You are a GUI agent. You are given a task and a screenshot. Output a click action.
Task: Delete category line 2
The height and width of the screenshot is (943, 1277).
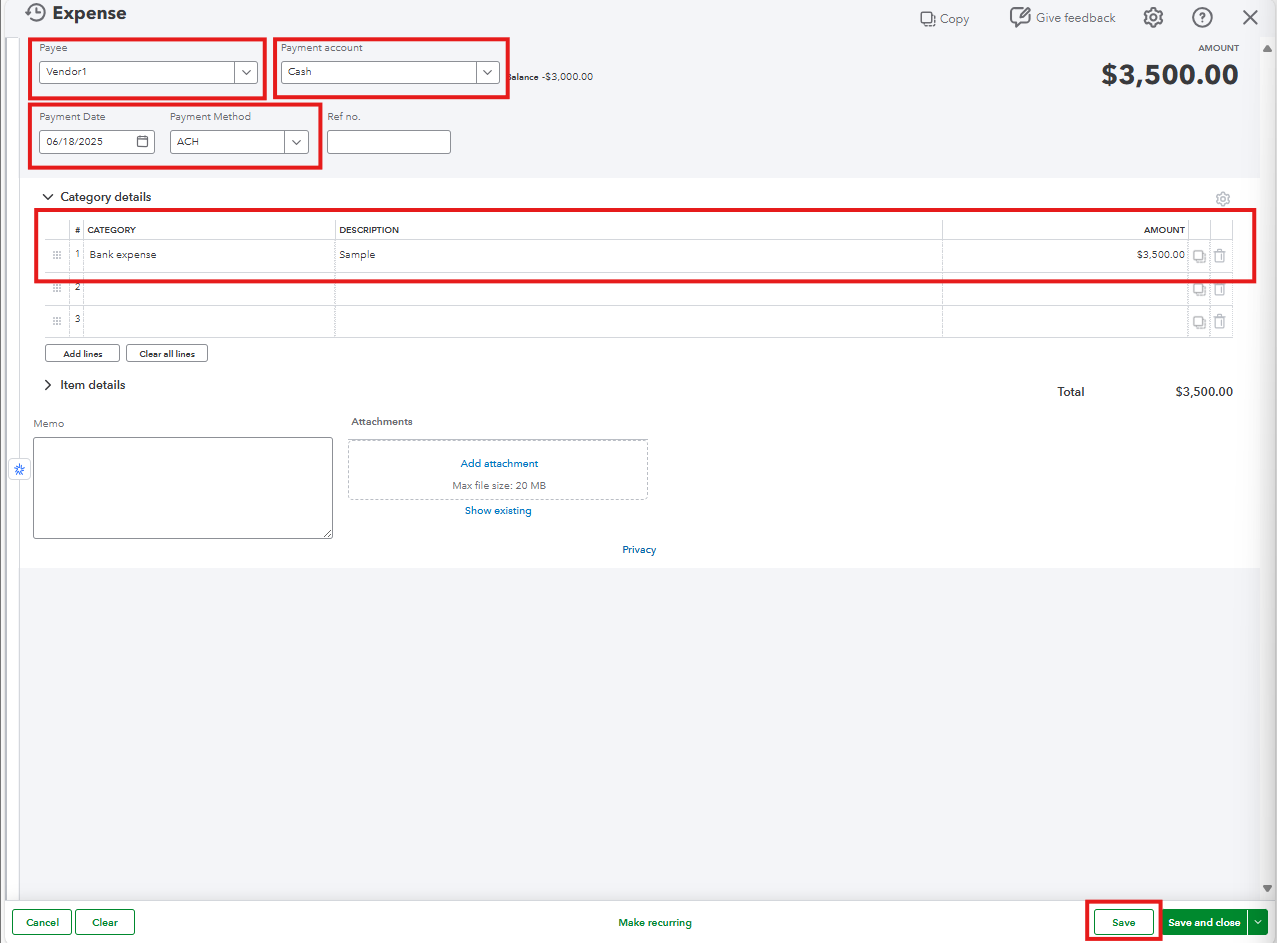tap(1220, 289)
